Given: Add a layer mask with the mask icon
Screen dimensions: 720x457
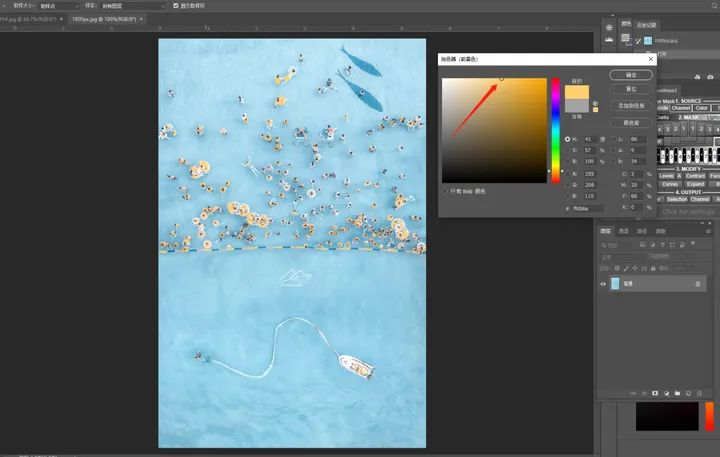Looking at the screenshot, I should (655, 394).
